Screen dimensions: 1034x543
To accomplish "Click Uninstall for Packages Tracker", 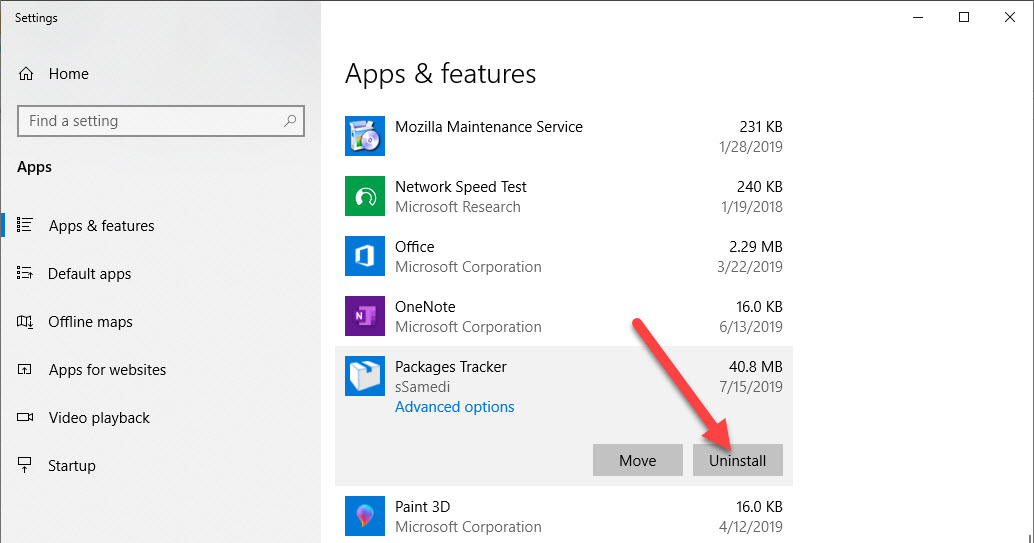I will [737, 460].
